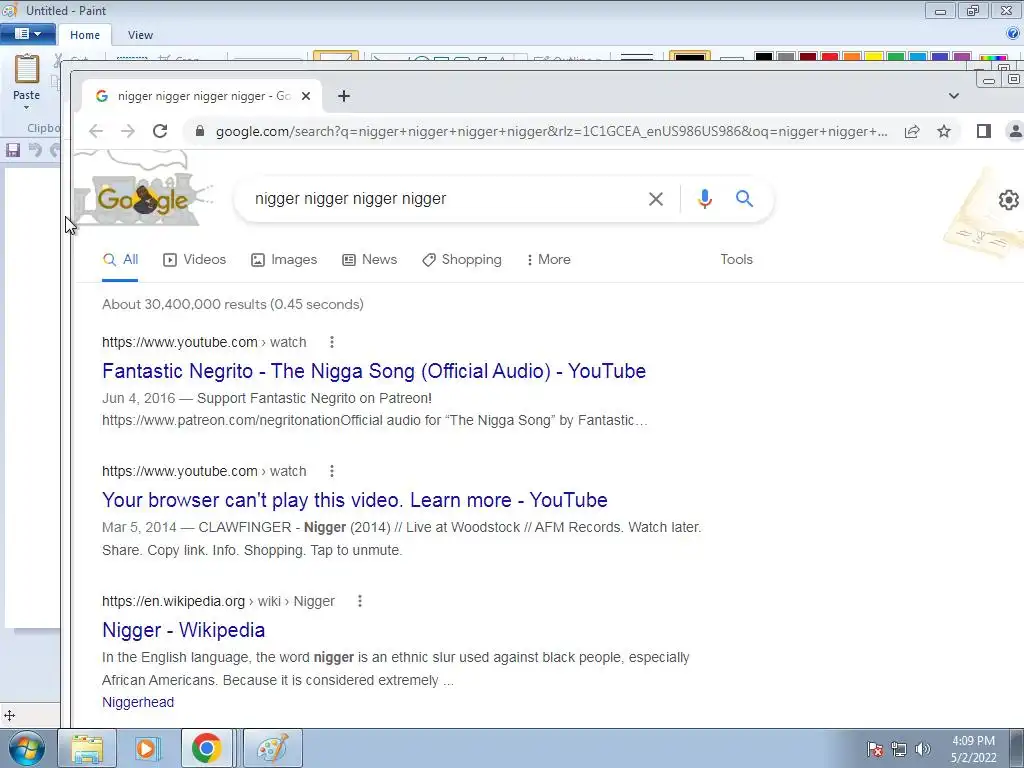This screenshot has width=1024, height=768.
Task: Open Chrome's side panel icon
Action: pos(984,131)
